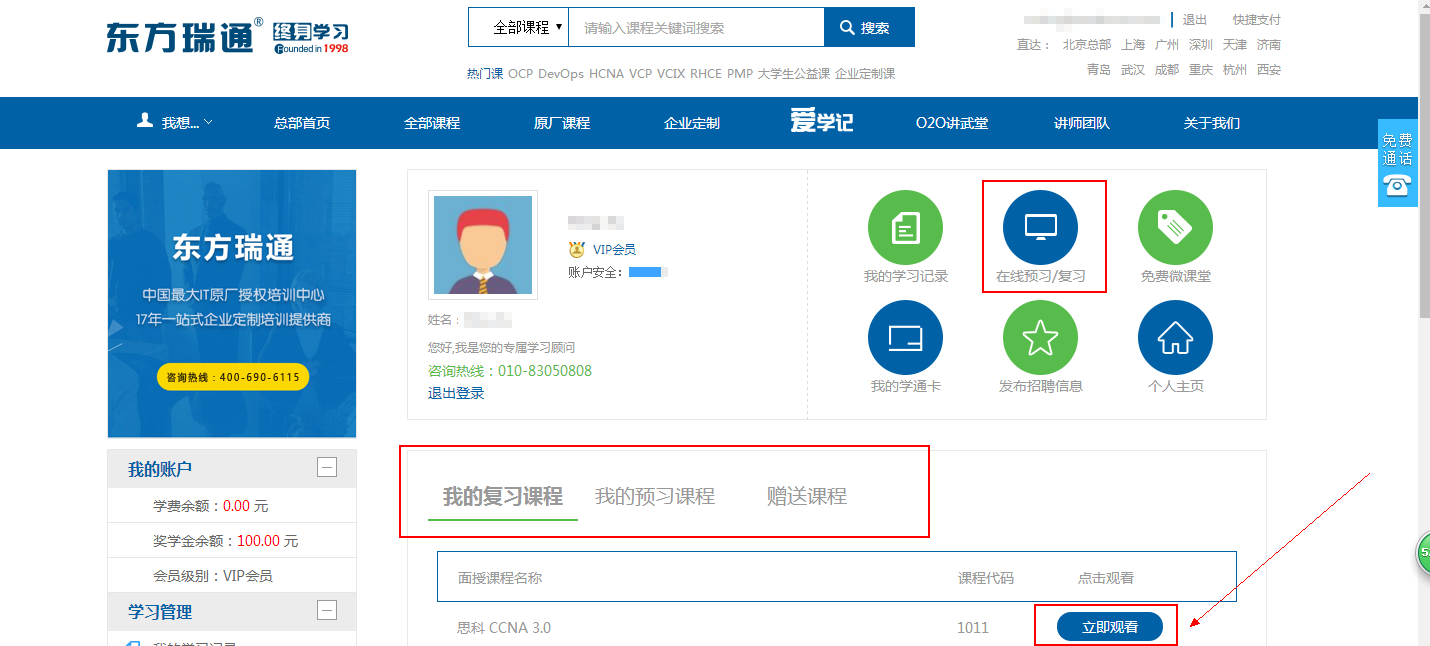Screen dimensions: 1430x646
Task: Click the 搜索 search button
Action: coord(869,27)
